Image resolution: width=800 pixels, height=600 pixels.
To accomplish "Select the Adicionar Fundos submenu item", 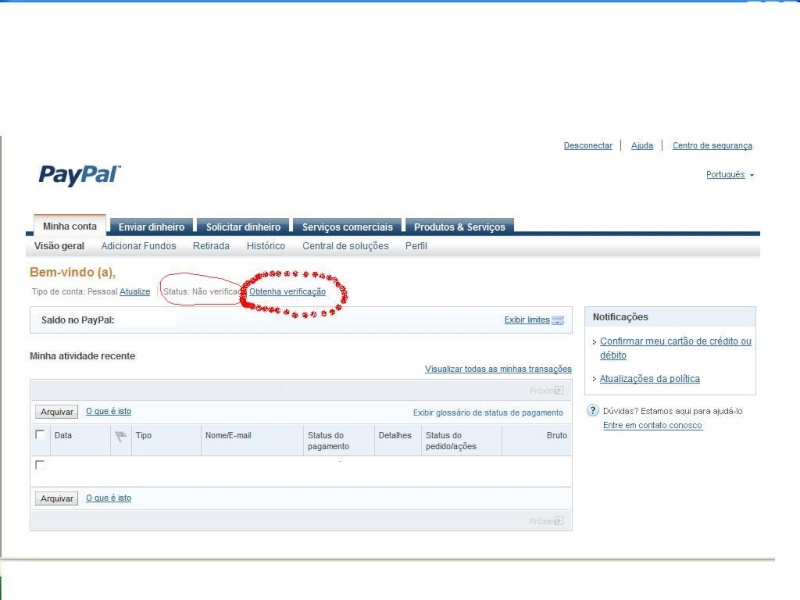I will [x=138, y=246].
